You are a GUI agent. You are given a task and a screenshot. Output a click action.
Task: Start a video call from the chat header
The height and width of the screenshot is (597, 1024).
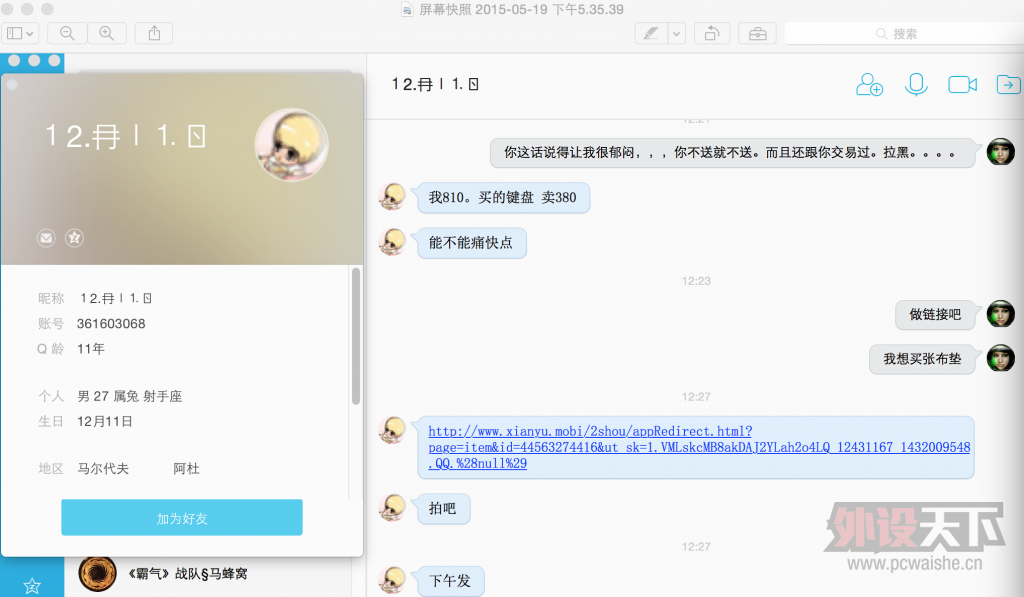coord(962,85)
